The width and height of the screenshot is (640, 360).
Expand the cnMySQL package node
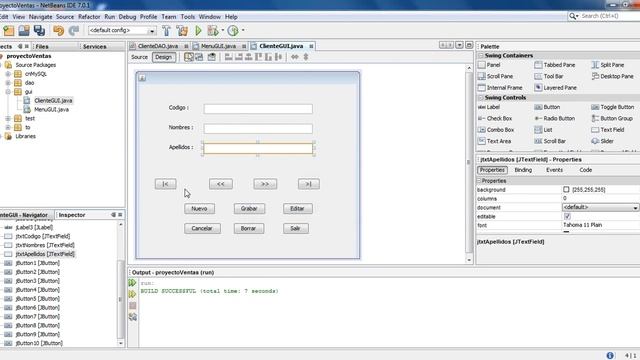(8, 74)
